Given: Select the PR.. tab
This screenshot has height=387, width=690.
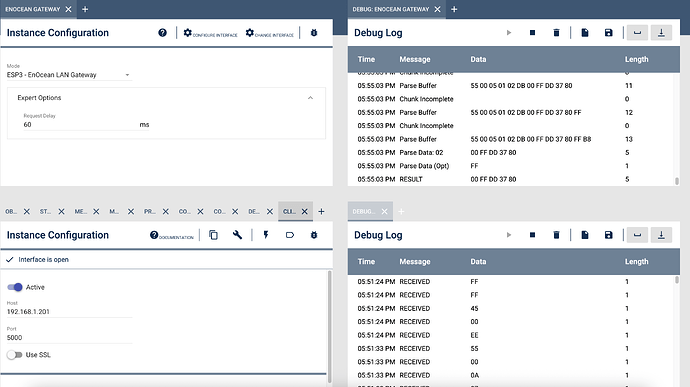Looking at the screenshot, I should tap(150, 212).
